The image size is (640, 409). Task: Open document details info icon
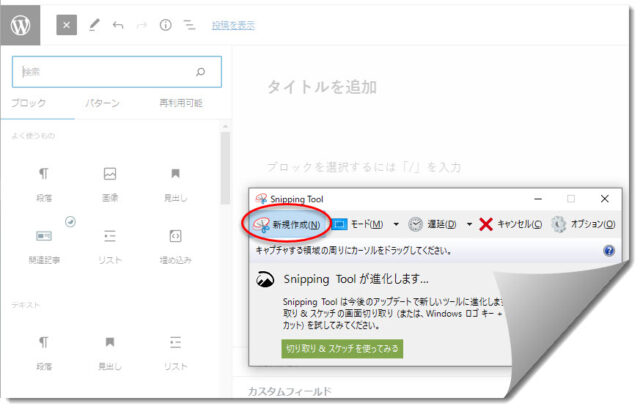click(x=165, y=25)
